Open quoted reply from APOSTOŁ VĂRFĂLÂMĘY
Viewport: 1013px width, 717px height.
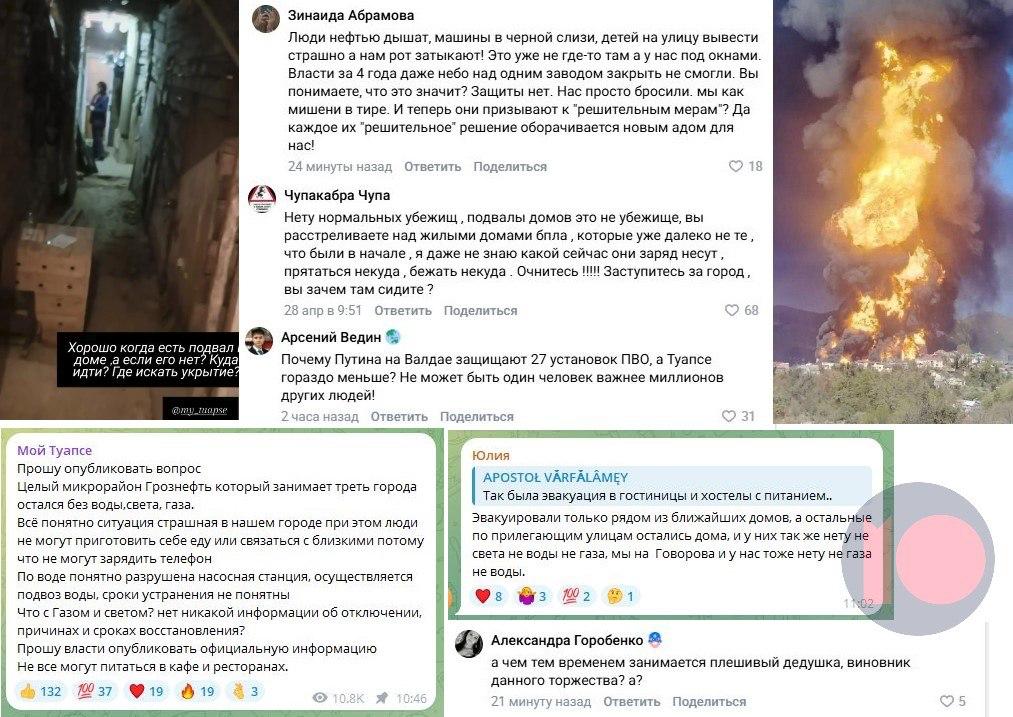[x=672, y=486]
